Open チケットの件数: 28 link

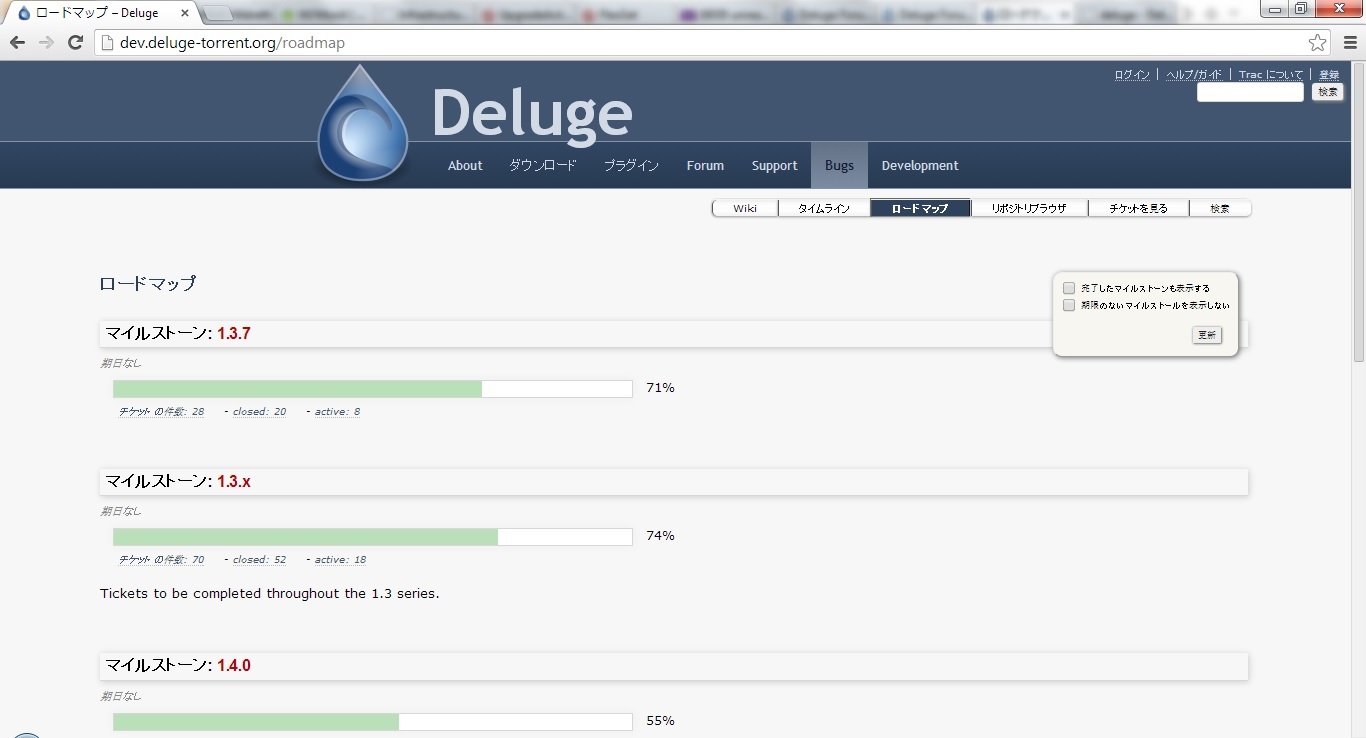point(162,412)
